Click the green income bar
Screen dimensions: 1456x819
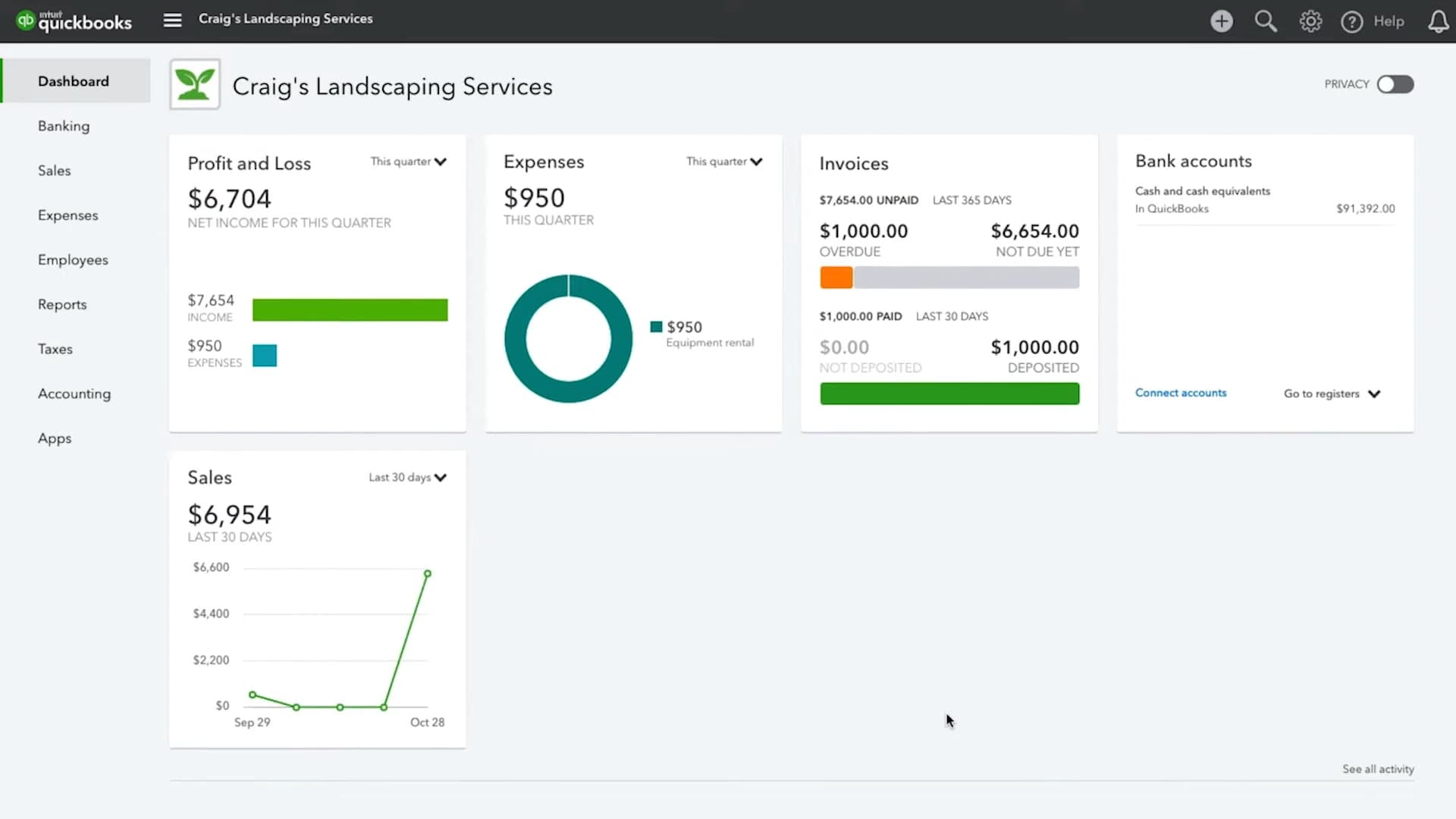pos(350,309)
